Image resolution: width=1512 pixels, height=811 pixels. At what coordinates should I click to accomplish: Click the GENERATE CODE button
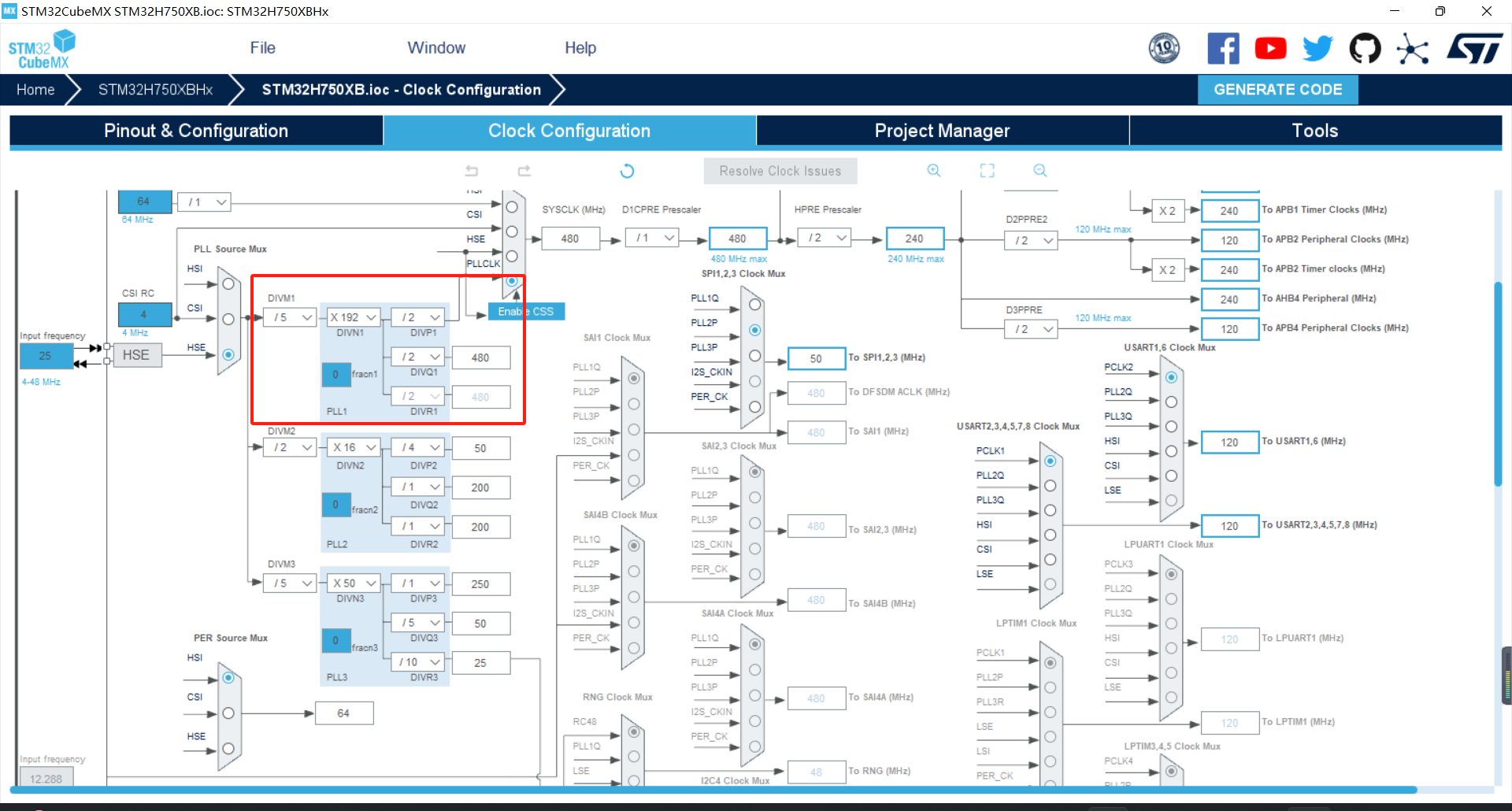click(1278, 90)
